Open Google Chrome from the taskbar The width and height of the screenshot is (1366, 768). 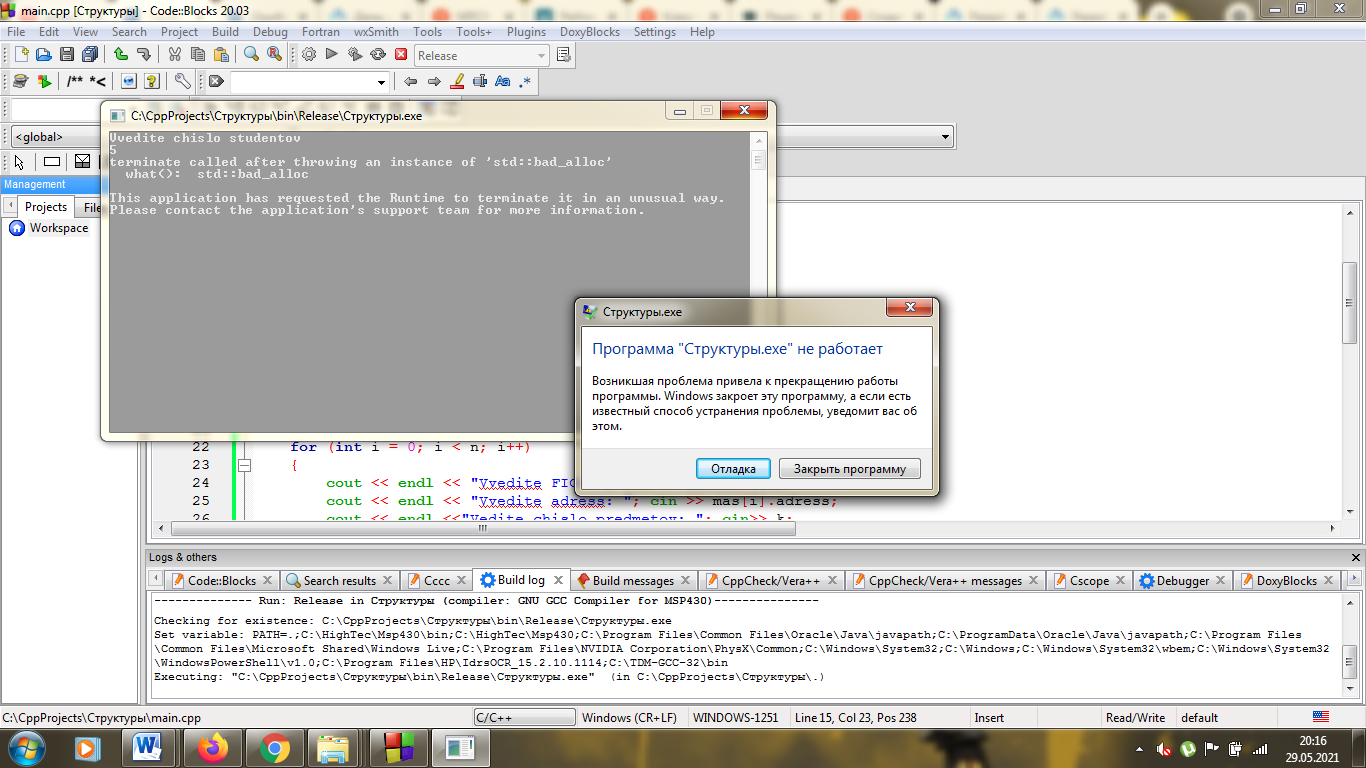click(275, 747)
